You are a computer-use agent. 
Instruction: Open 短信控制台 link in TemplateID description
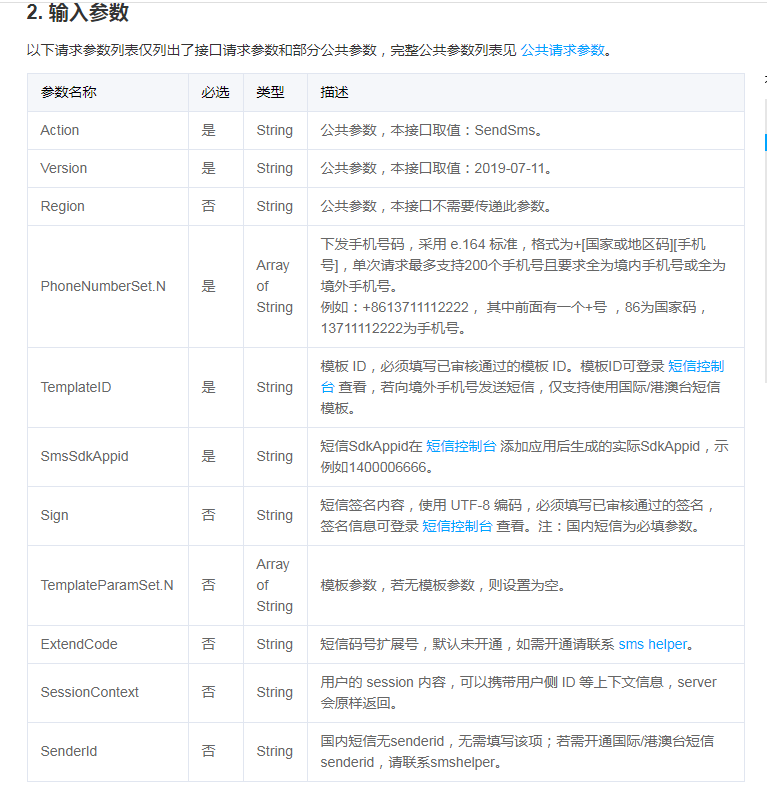(x=696, y=366)
